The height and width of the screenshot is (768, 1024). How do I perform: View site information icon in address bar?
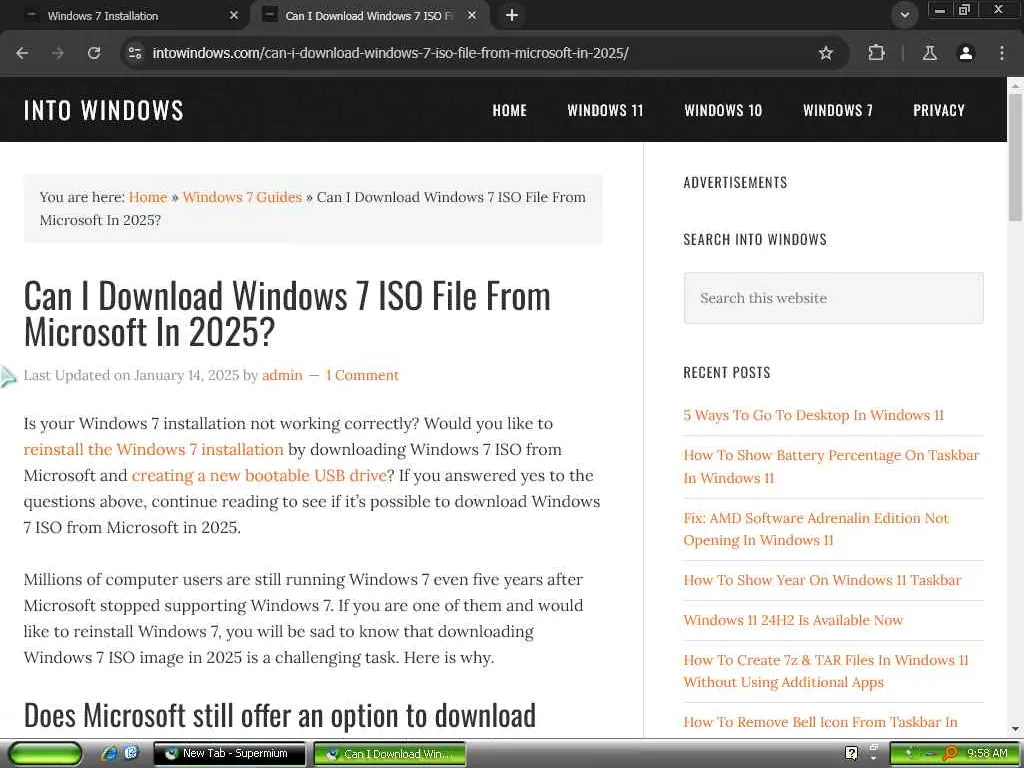click(x=135, y=53)
